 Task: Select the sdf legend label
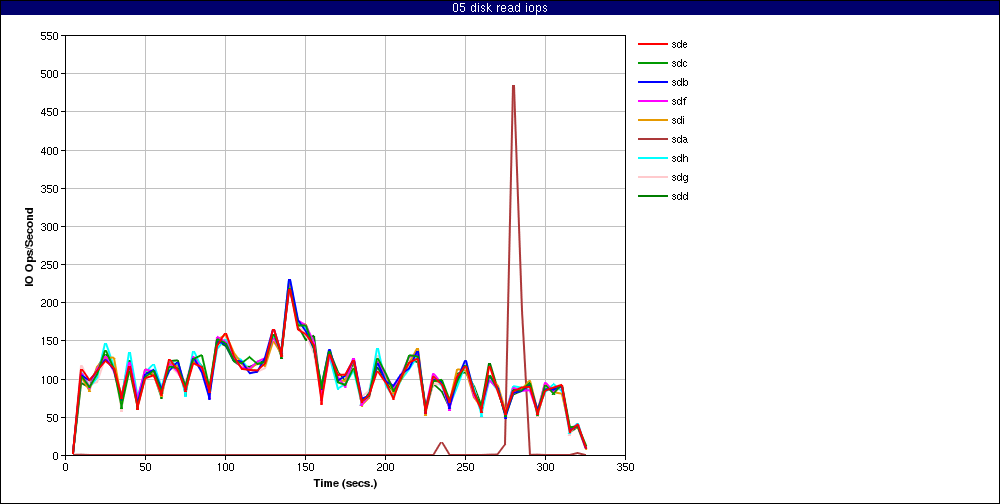tap(679, 101)
